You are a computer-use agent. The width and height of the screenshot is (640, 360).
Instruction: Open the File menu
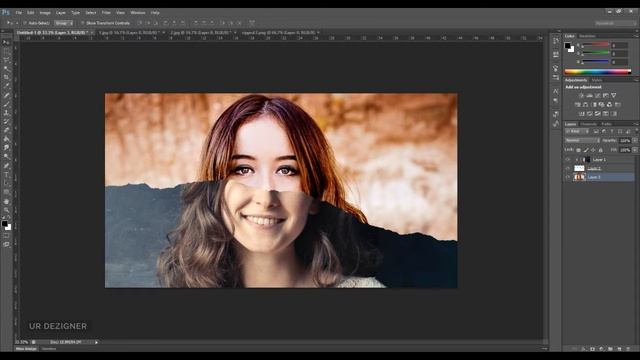[19, 13]
